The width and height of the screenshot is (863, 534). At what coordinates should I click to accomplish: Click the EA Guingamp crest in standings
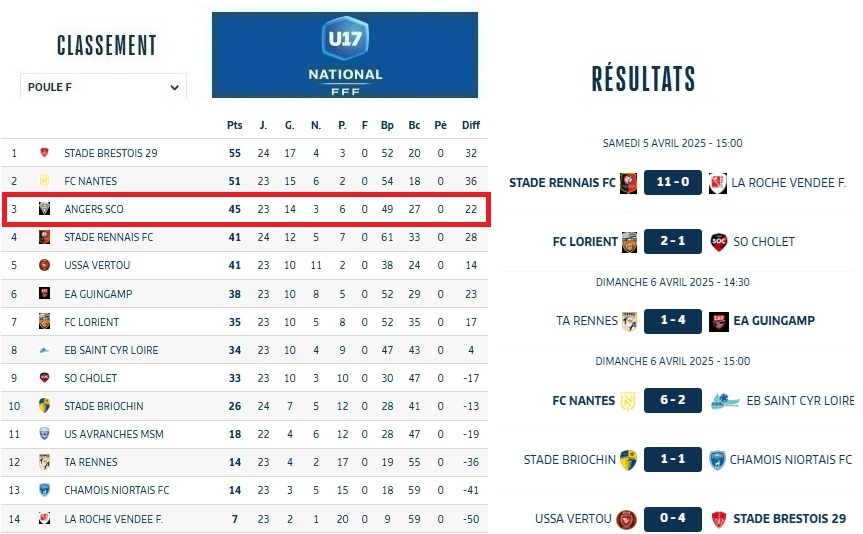point(45,294)
